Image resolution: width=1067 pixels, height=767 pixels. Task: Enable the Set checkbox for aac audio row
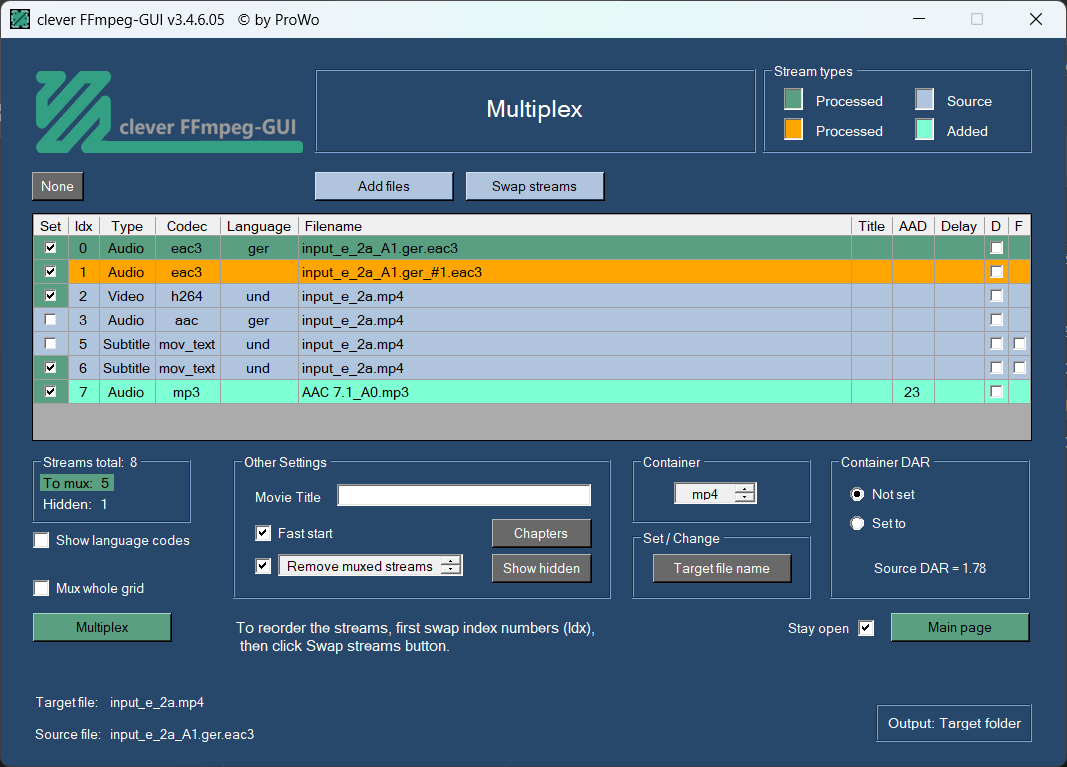coord(51,320)
